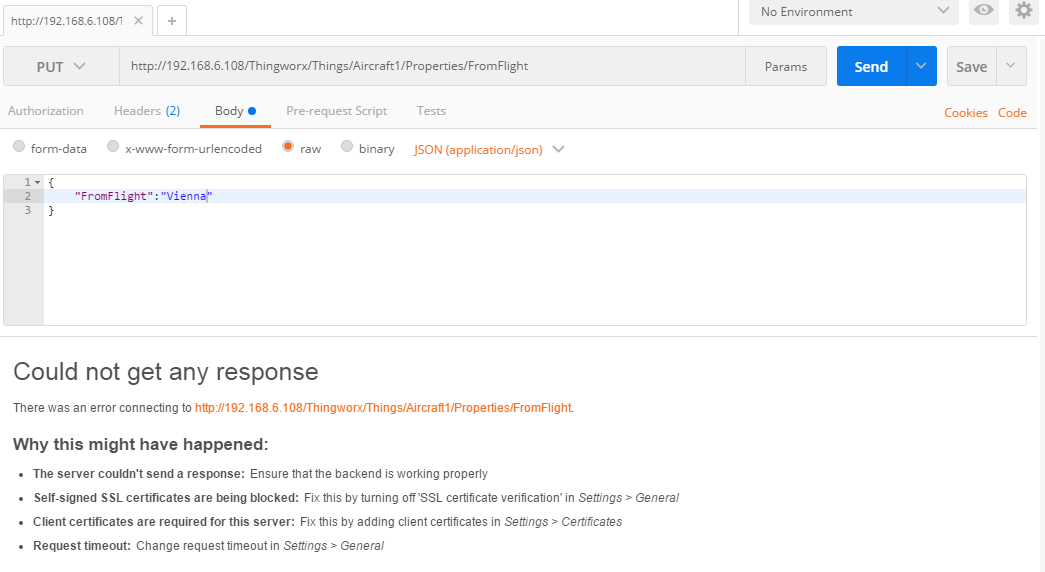Collapse the JSON block at line 1
Viewport: 1045px width, 572px height.
coord(37,182)
